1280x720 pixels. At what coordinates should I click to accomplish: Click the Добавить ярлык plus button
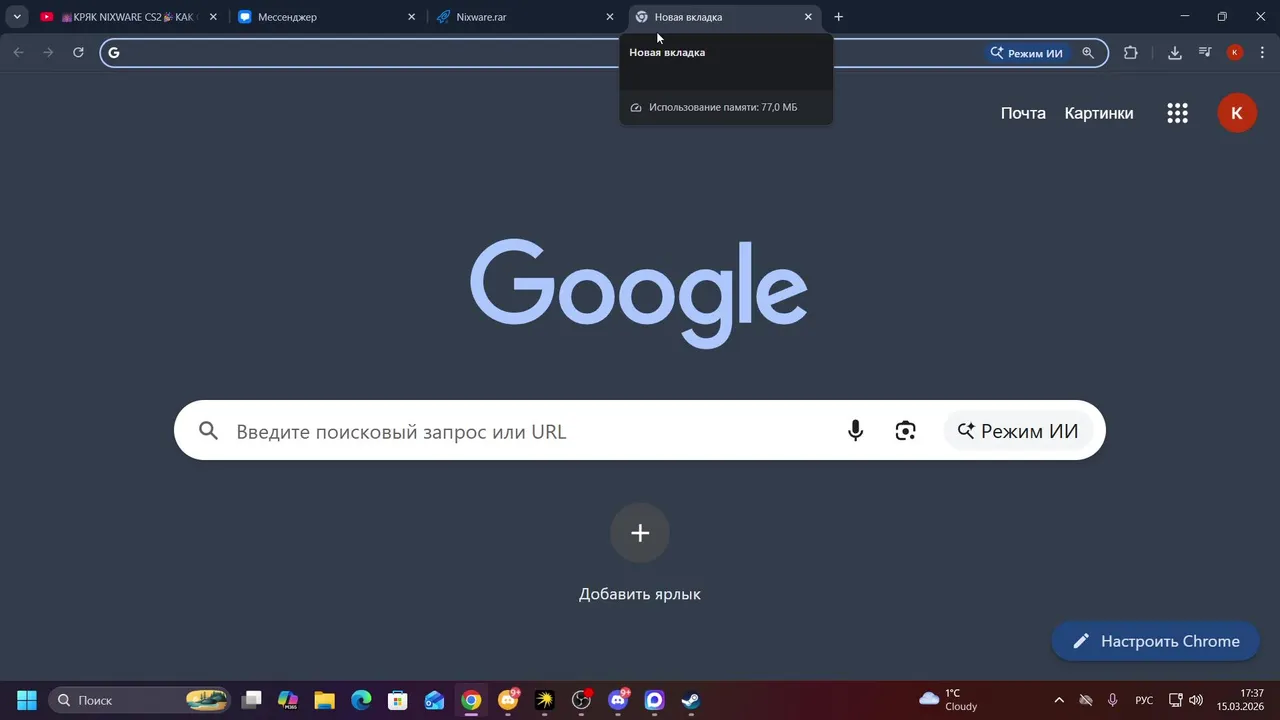pos(640,533)
